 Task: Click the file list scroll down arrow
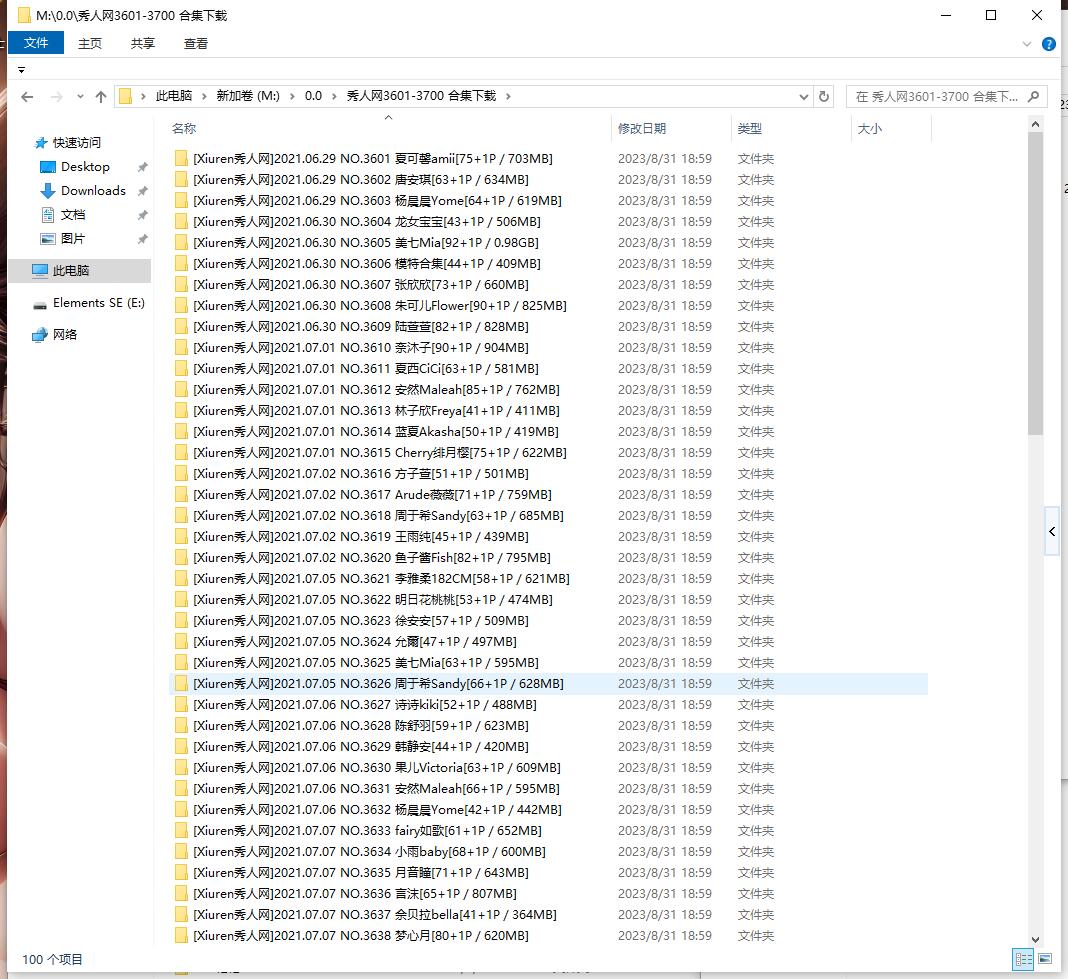click(x=1035, y=939)
